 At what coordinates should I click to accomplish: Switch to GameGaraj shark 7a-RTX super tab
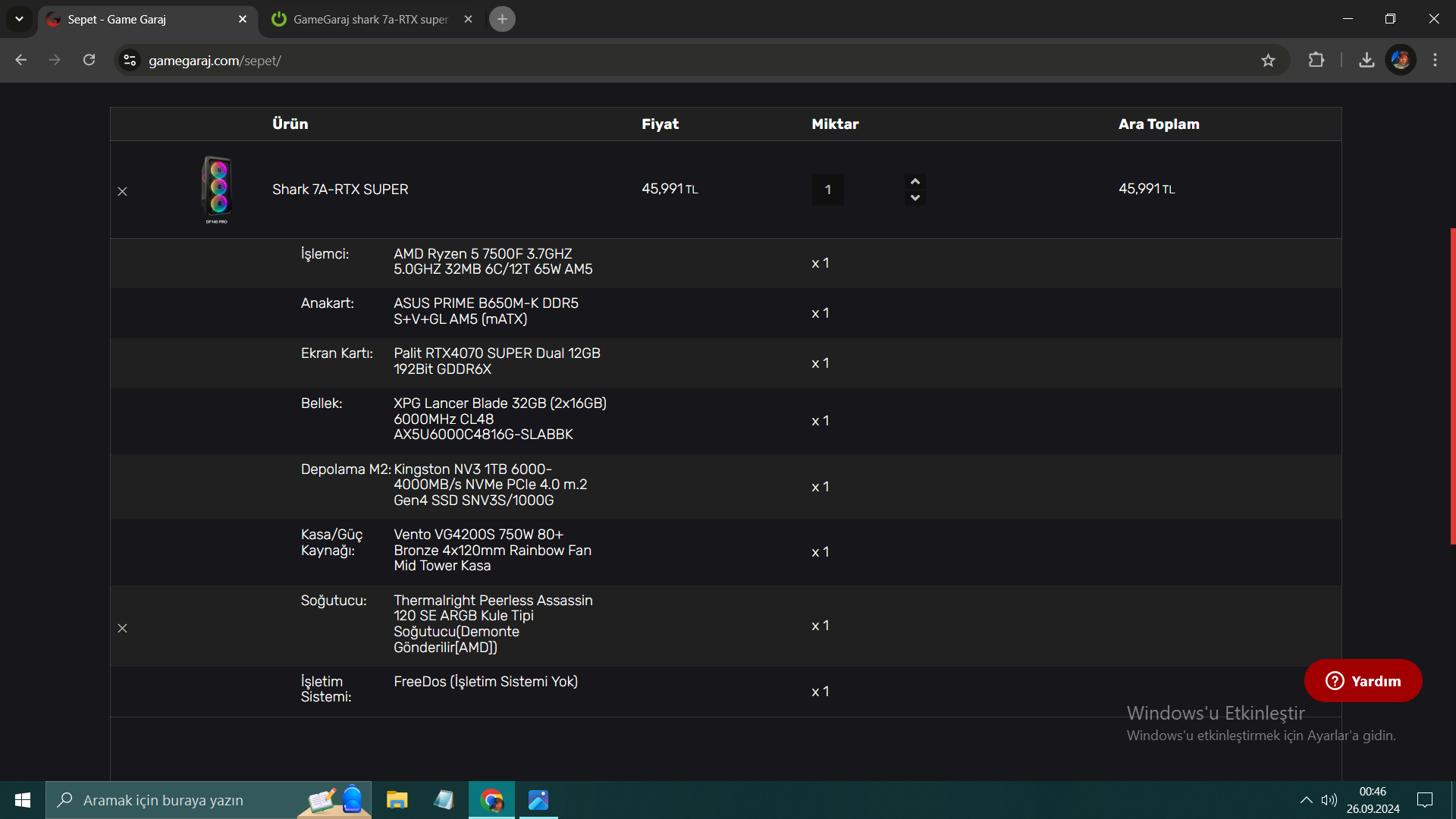tap(370, 20)
